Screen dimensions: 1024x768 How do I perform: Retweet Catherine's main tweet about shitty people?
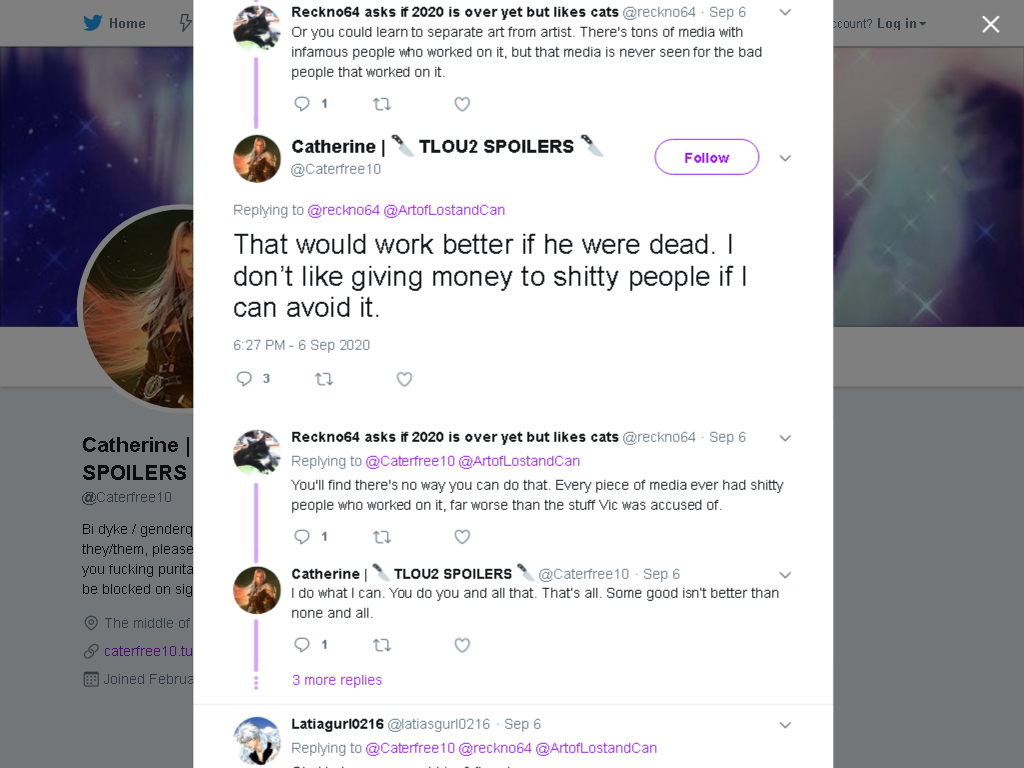coord(324,379)
